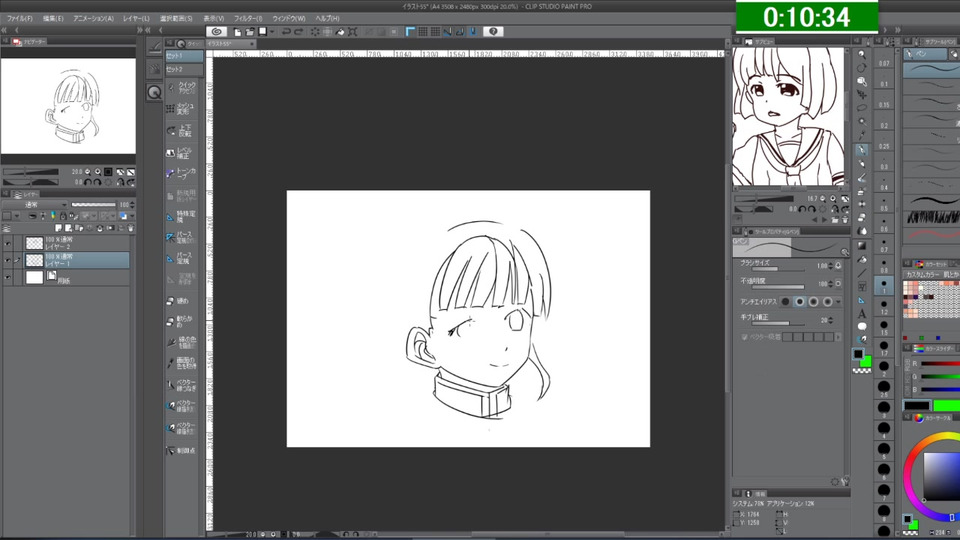The image size is (960, 540).
Task: Open the アニメーション(A) menu
Action: tap(93, 19)
